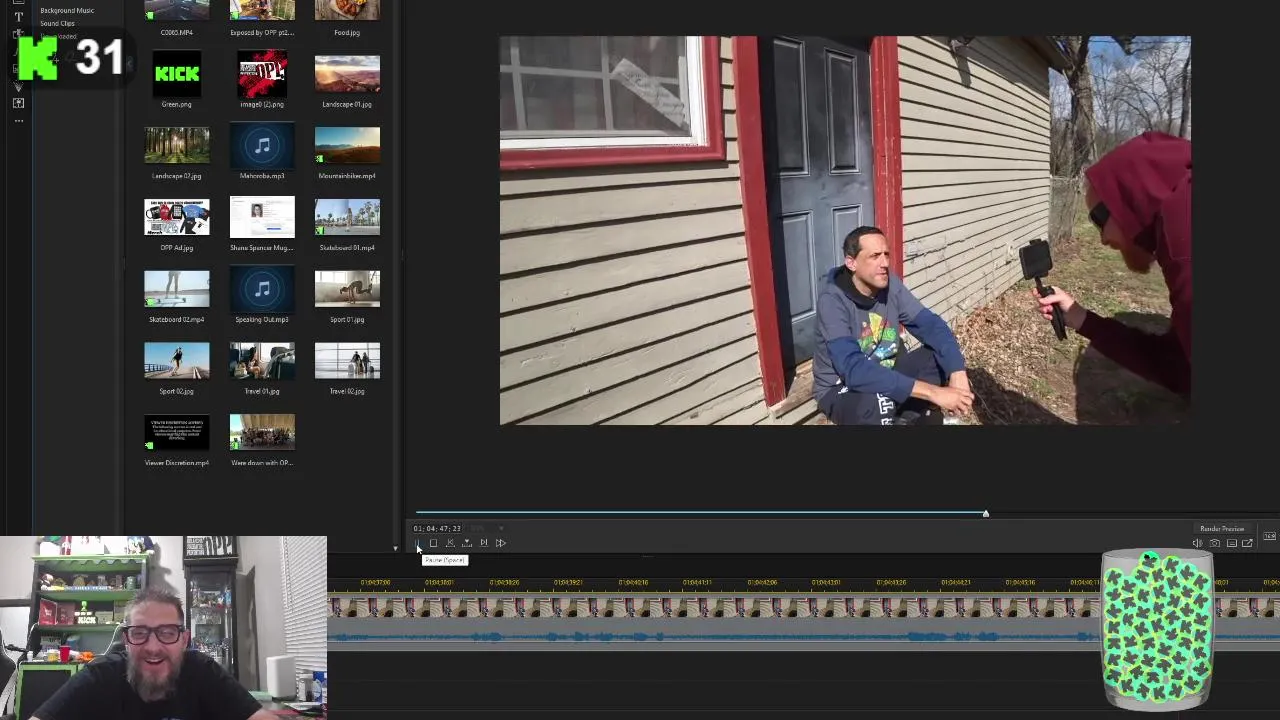Click the fast forward button
The height and width of the screenshot is (720, 1280).
pos(501,543)
